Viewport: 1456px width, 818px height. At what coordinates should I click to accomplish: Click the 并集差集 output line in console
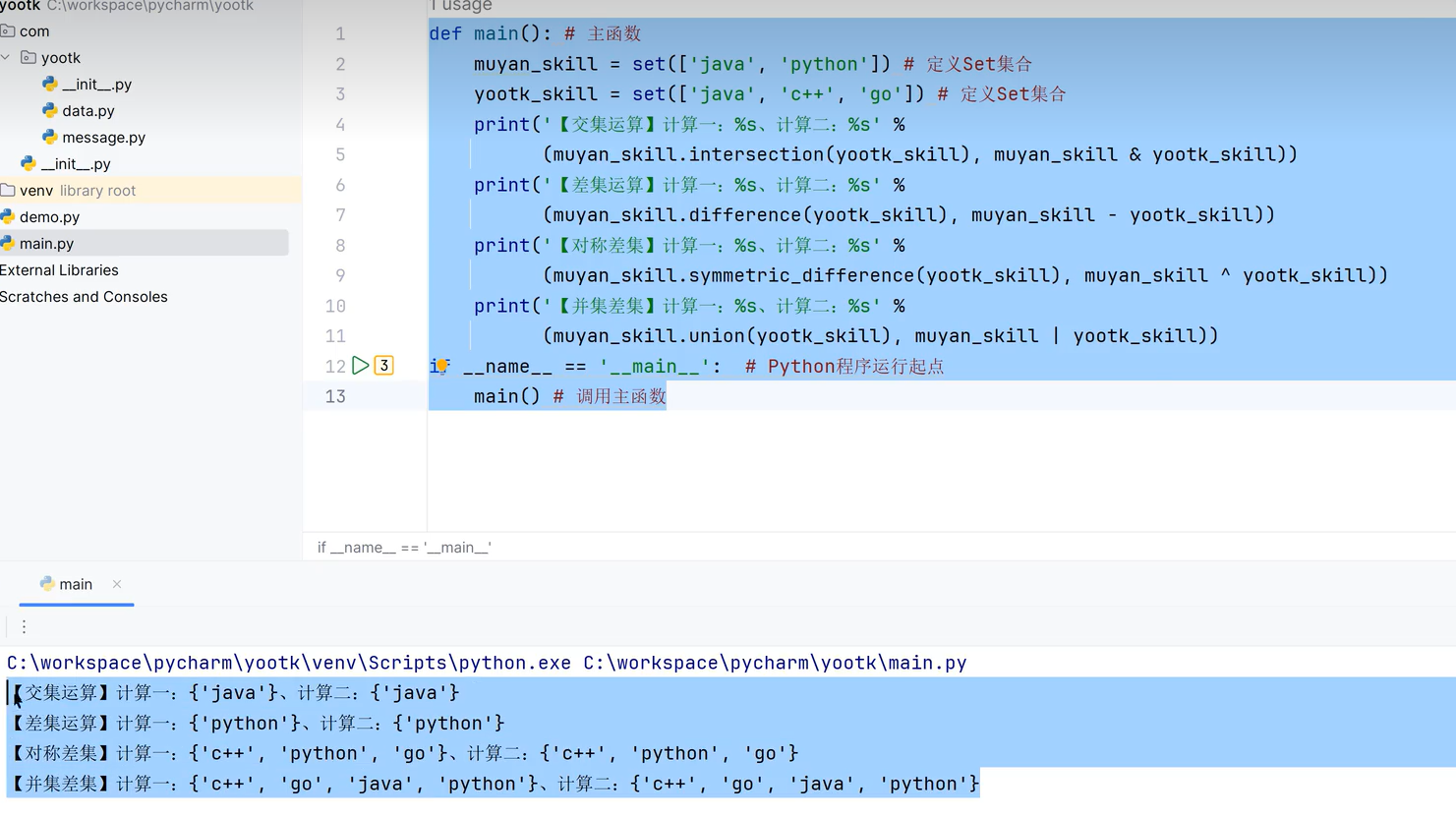[494, 785]
